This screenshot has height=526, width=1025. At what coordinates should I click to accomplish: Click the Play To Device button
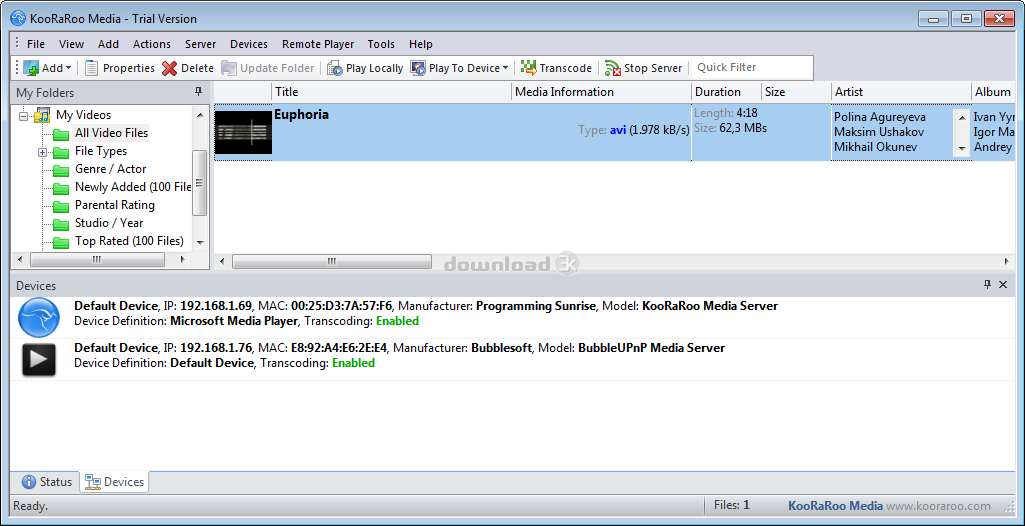click(x=455, y=68)
